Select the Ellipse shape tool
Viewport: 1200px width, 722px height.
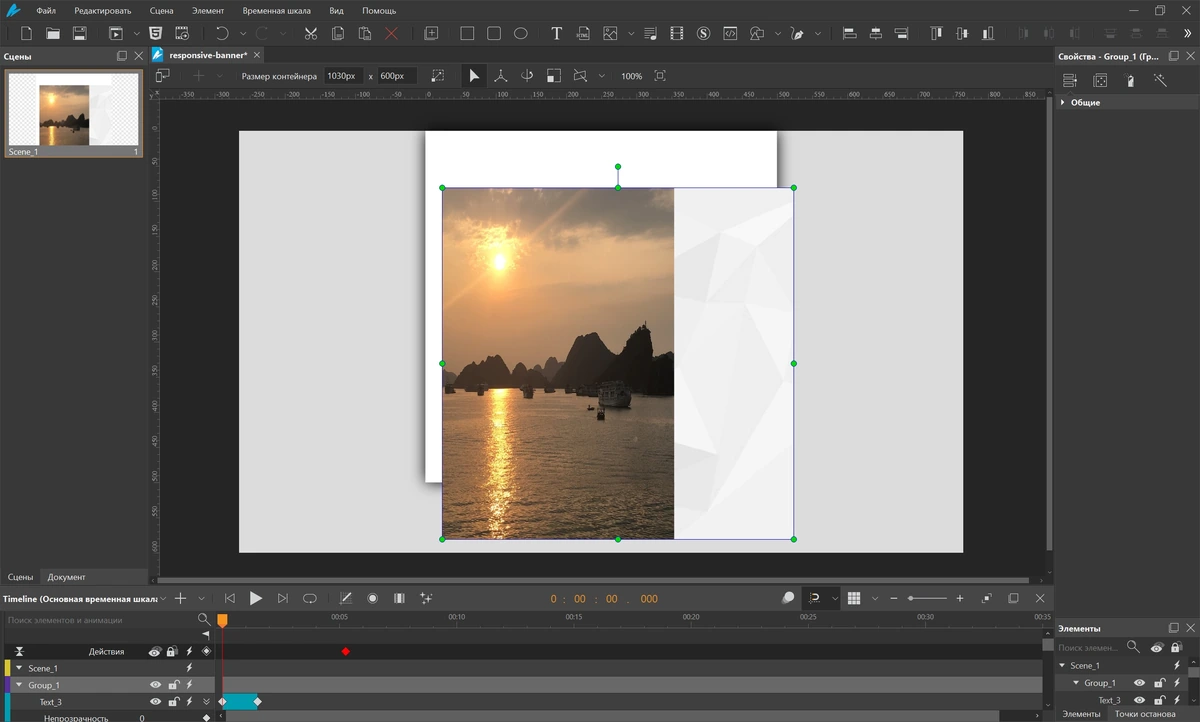[521, 34]
